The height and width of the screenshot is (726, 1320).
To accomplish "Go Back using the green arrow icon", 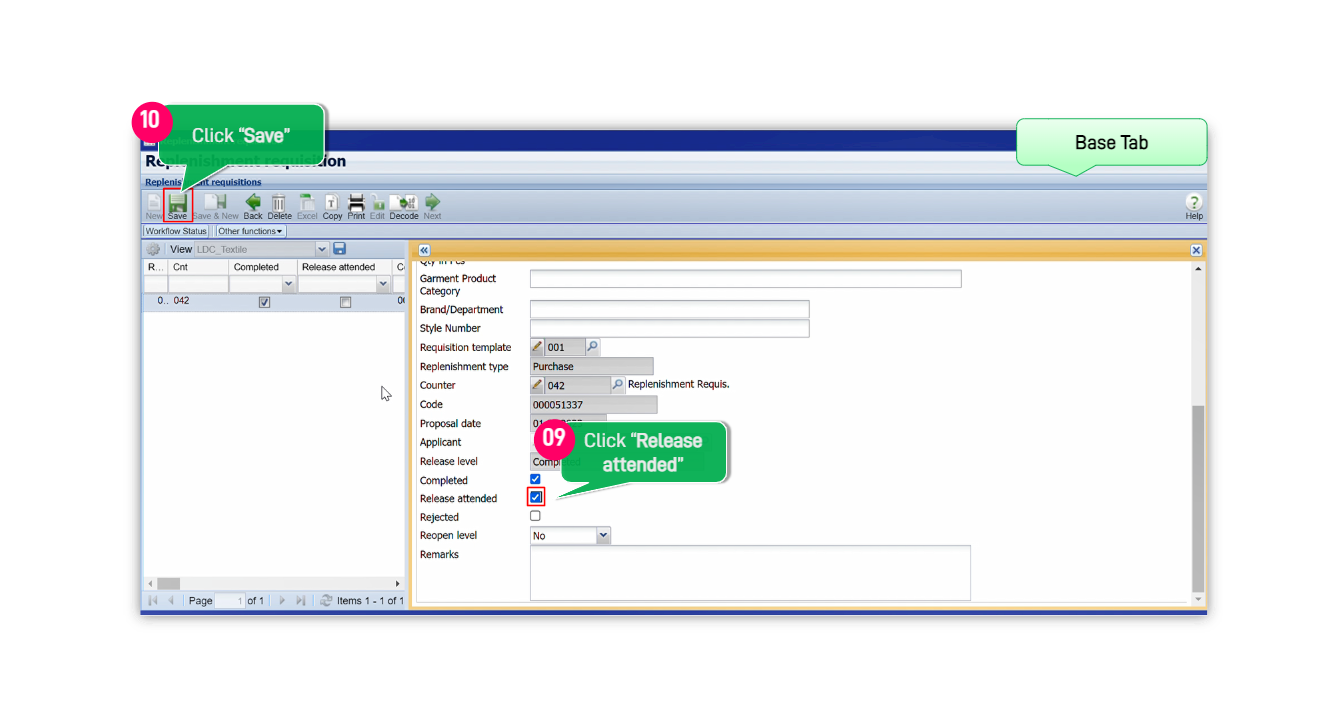I will coord(253,202).
